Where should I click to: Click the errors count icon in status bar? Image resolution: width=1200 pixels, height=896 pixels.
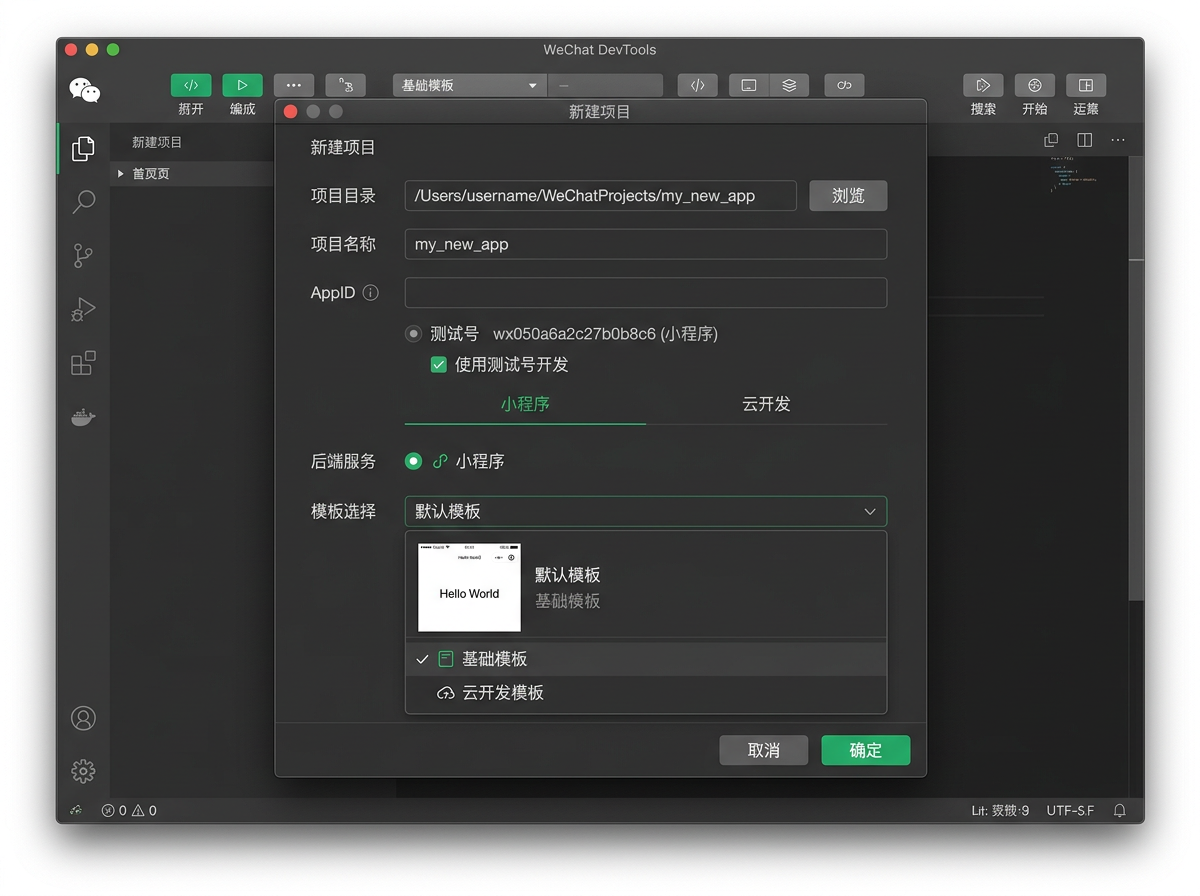point(109,811)
